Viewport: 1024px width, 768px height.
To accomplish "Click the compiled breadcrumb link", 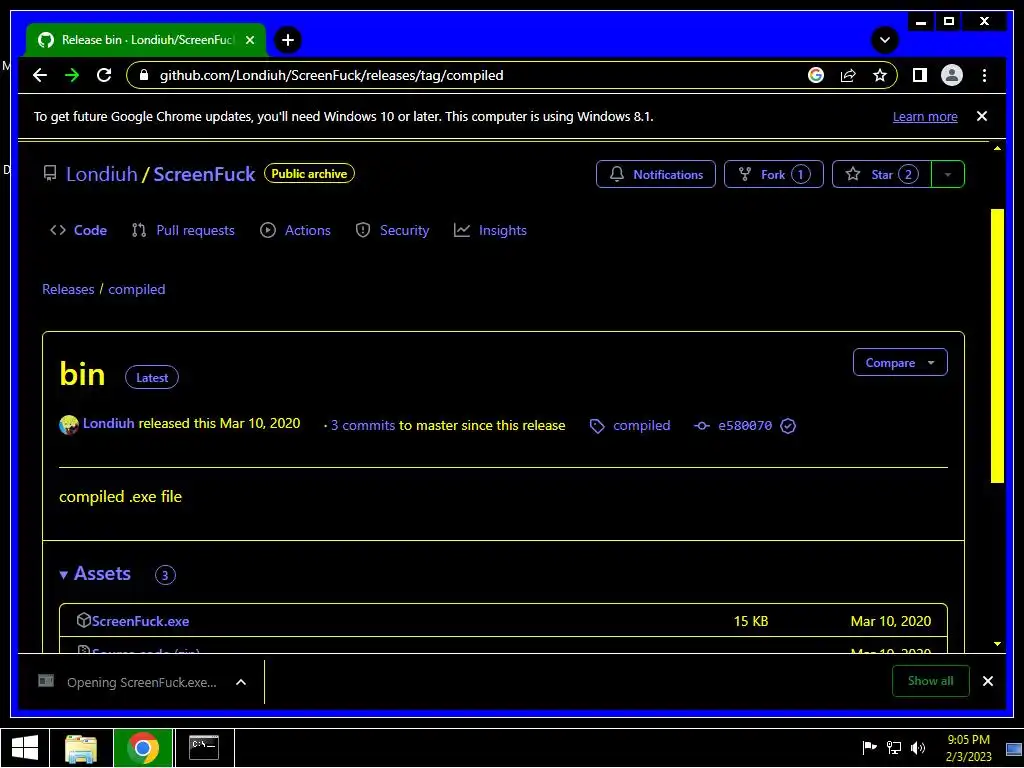I will pyautogui.click(x=136, y=289).
